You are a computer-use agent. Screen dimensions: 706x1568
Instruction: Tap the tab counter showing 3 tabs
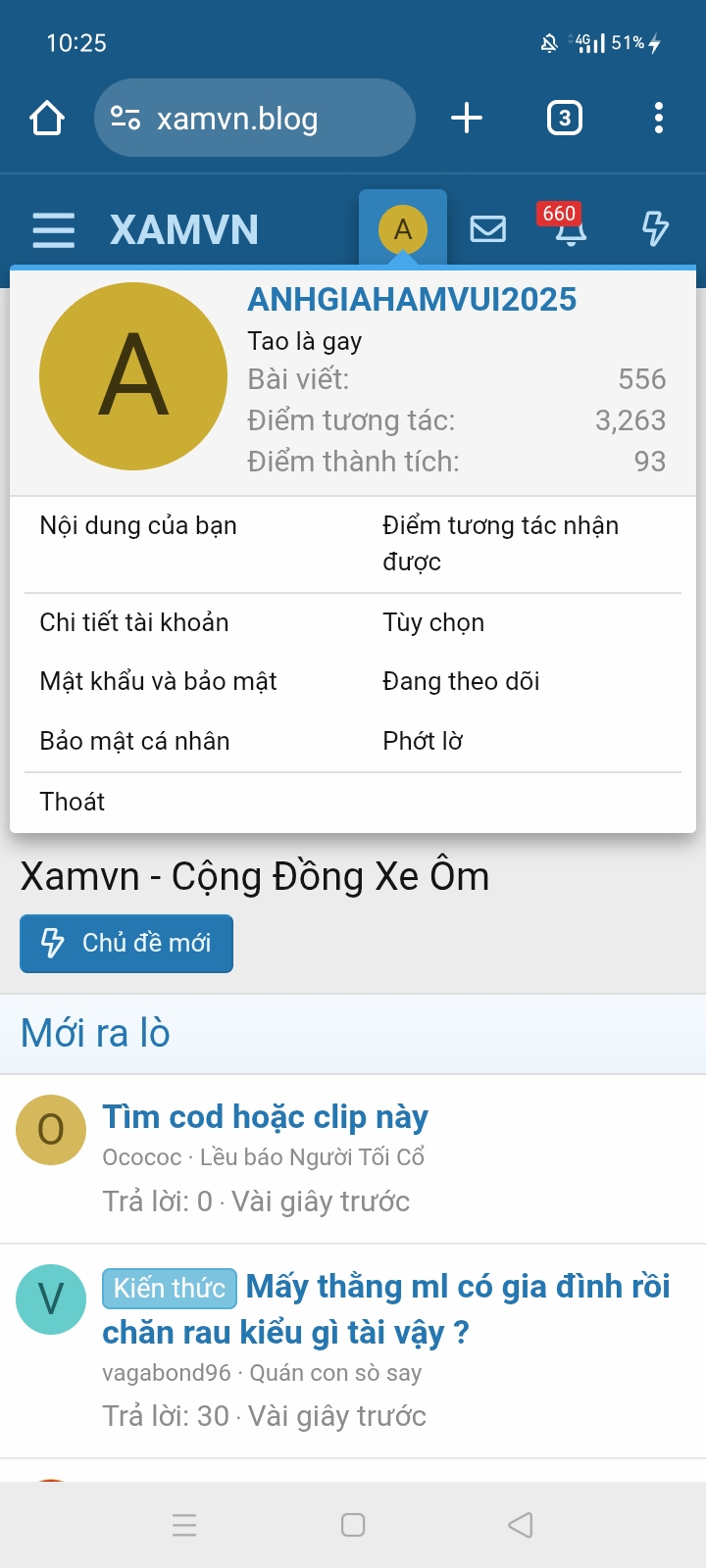point(564,118)
